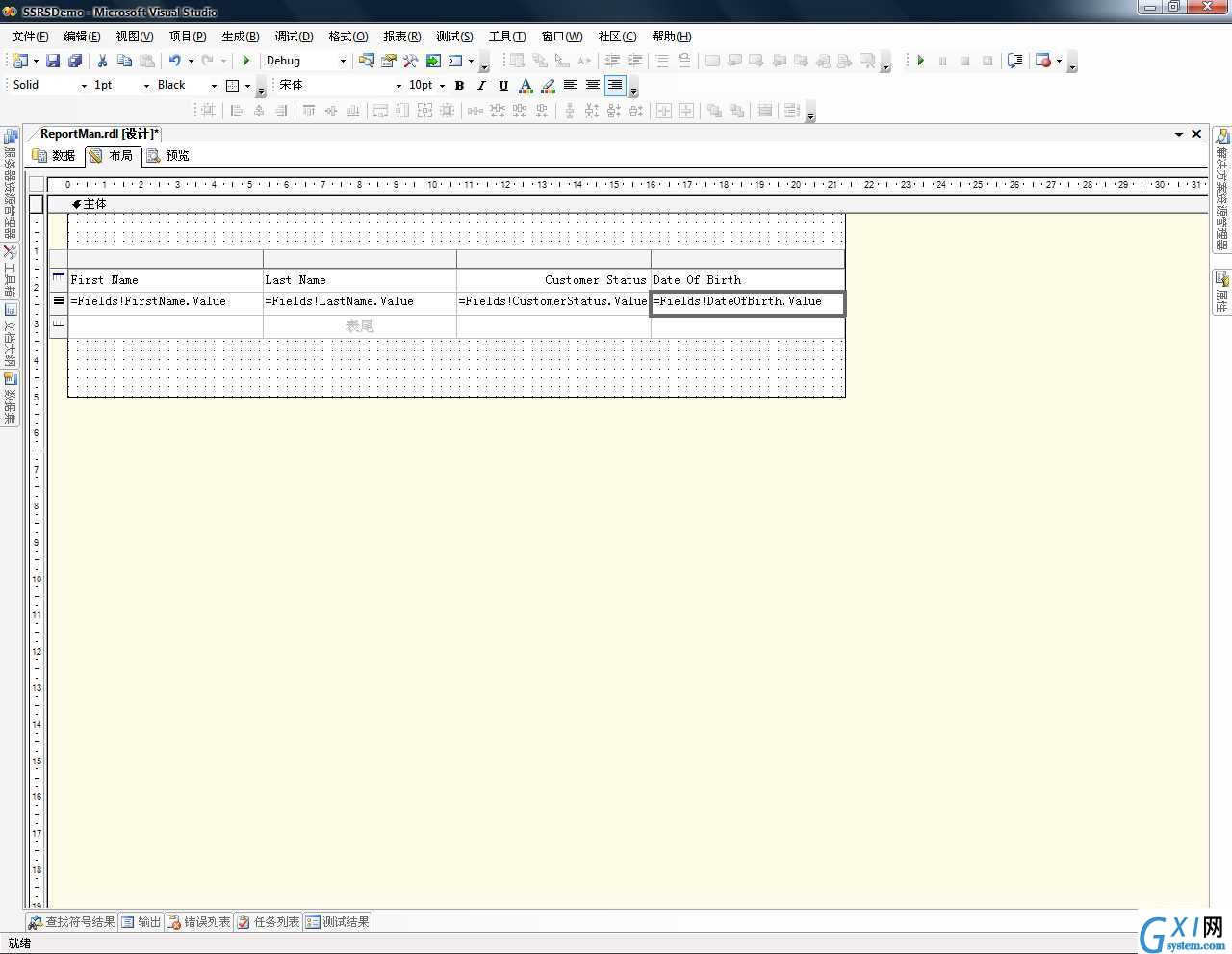Viewport: 1232px width, 954px height.
Task: Select the First Name header cell
Action: tap(166, 280)
